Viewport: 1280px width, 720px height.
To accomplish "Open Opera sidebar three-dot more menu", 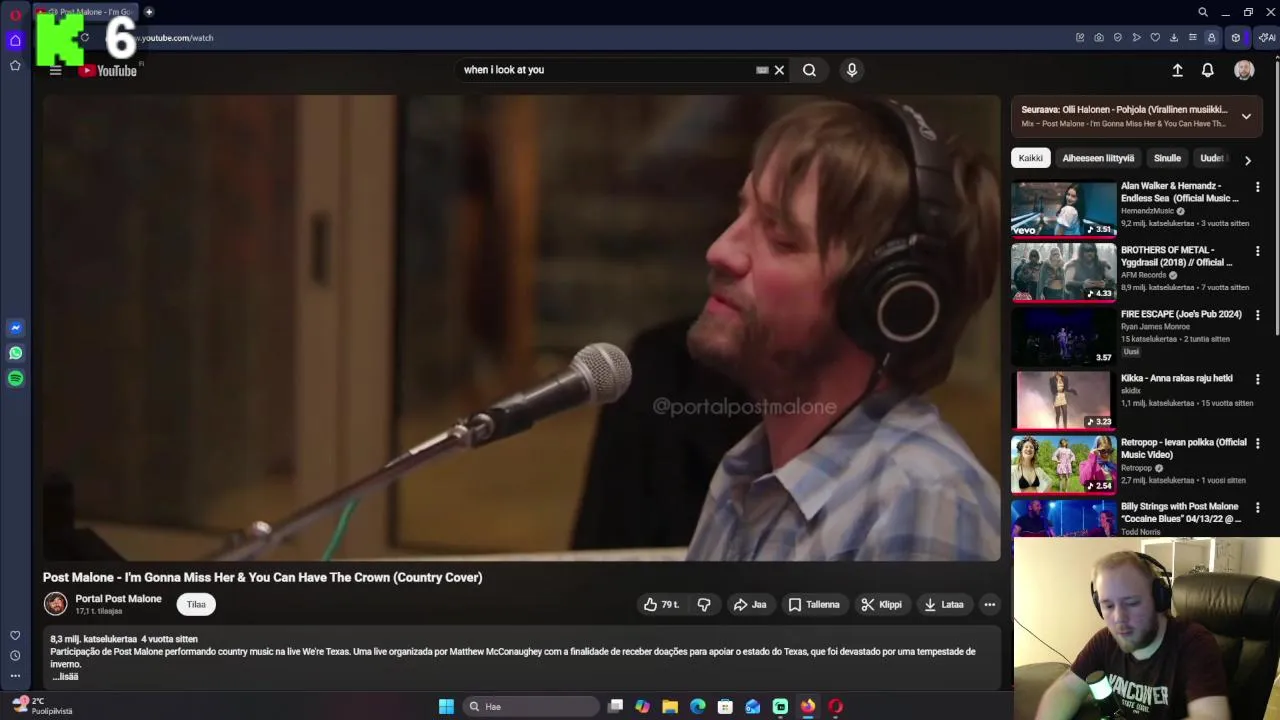I will (15, 675).
